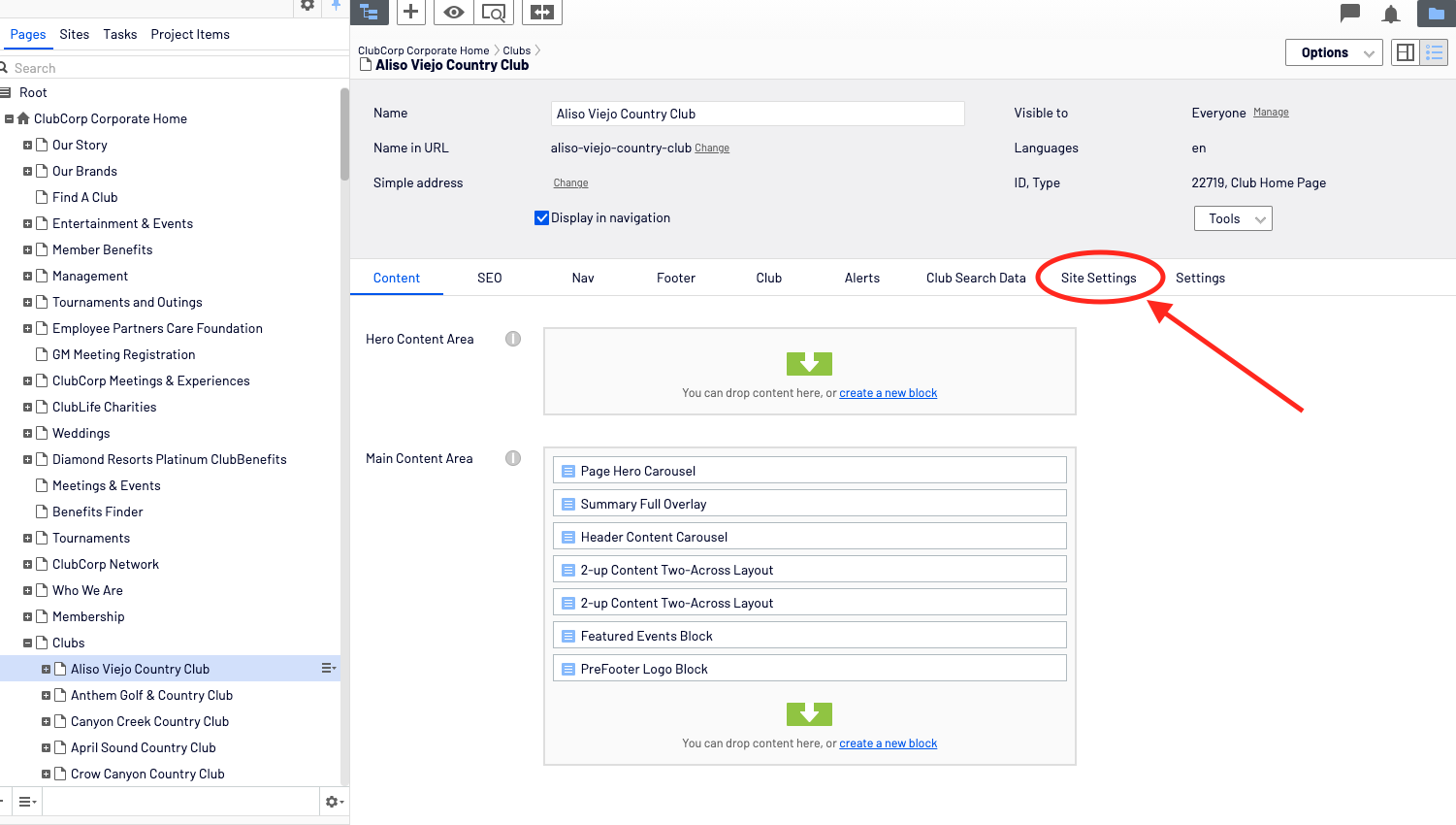Click the ClubCorp Corporate Home breadcrumb

coord(424,50)
